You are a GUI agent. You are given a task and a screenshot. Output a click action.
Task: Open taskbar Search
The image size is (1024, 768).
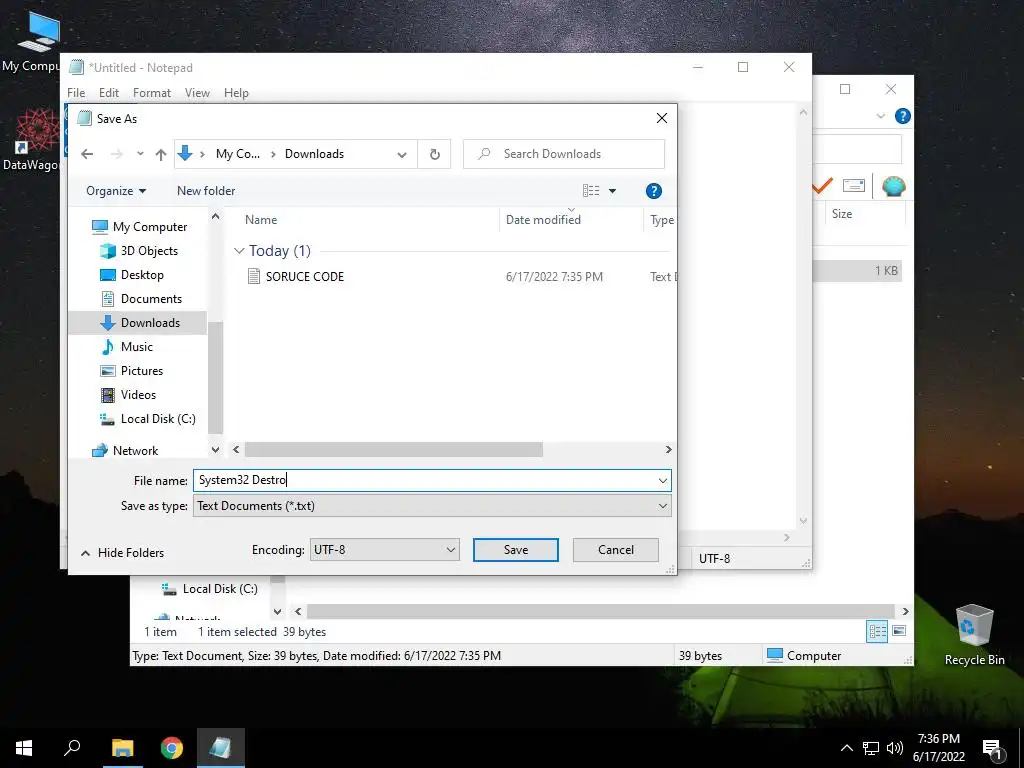point(72,748)
